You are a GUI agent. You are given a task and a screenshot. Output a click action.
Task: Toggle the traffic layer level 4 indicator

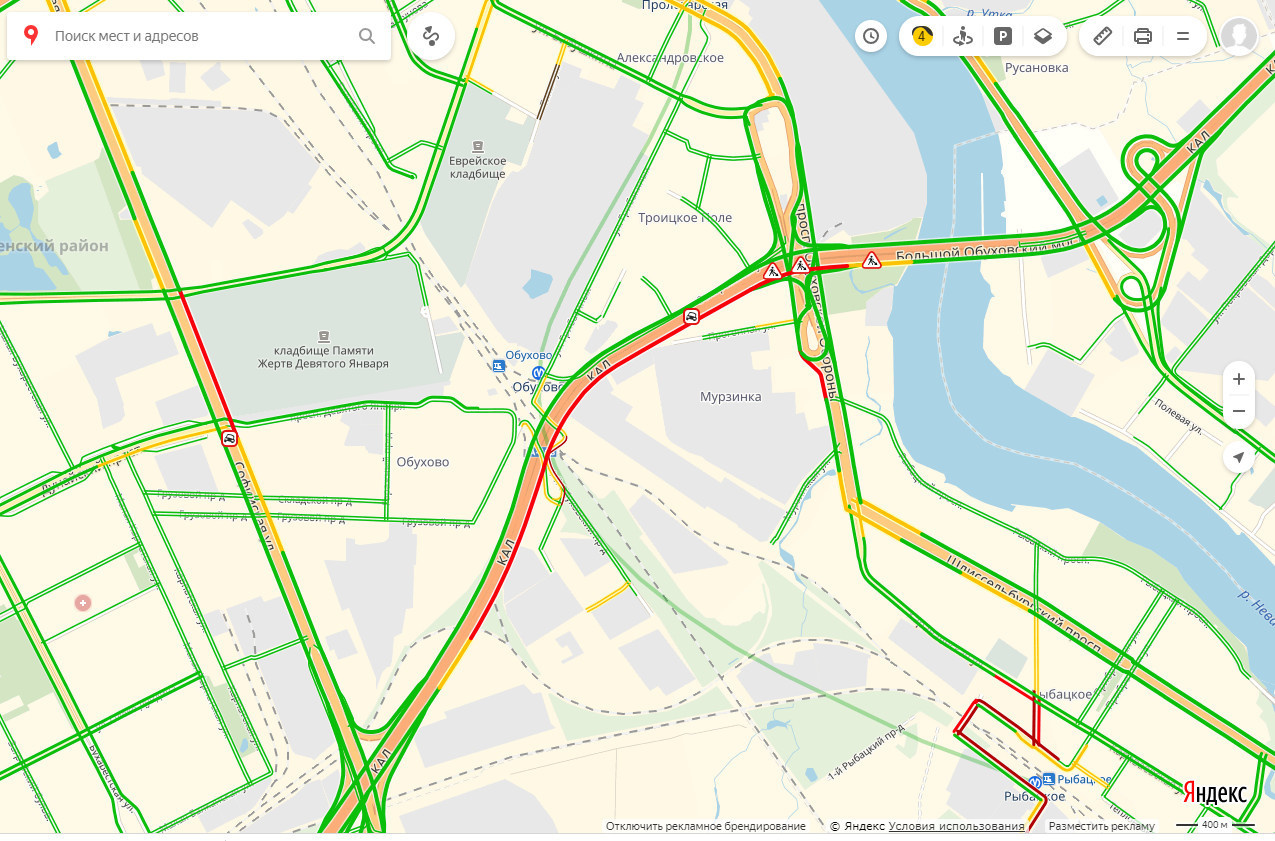(922, 37)
